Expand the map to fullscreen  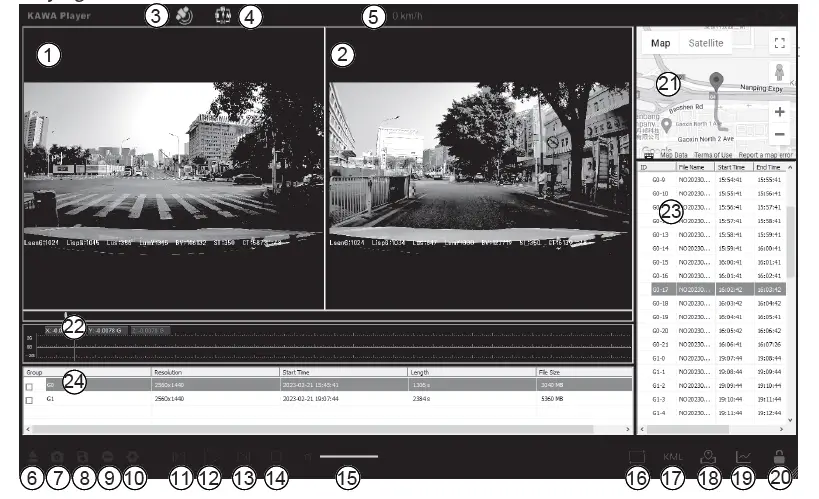point(780,43)
